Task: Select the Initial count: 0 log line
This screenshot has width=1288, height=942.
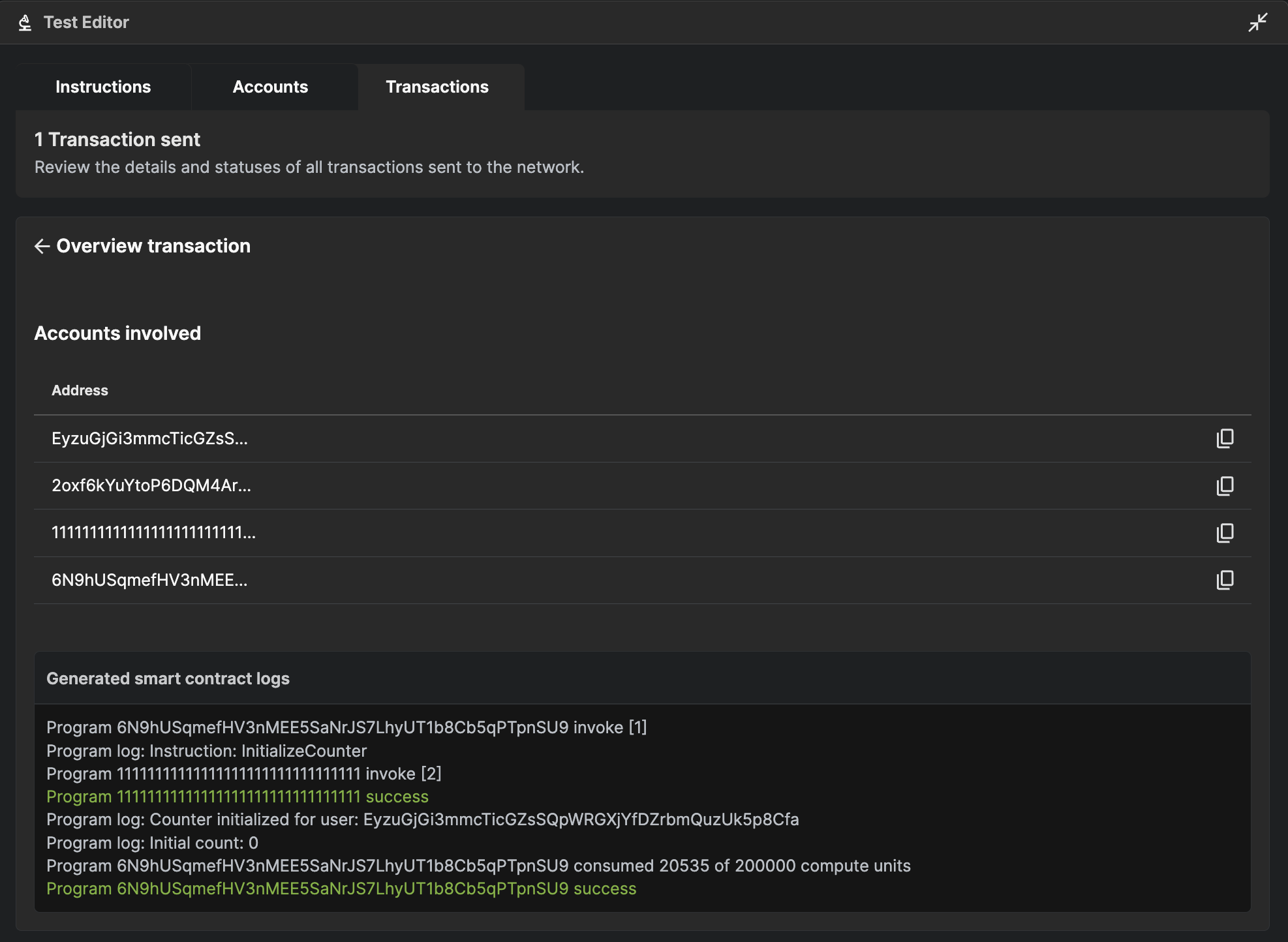Action: coord(152,843)
